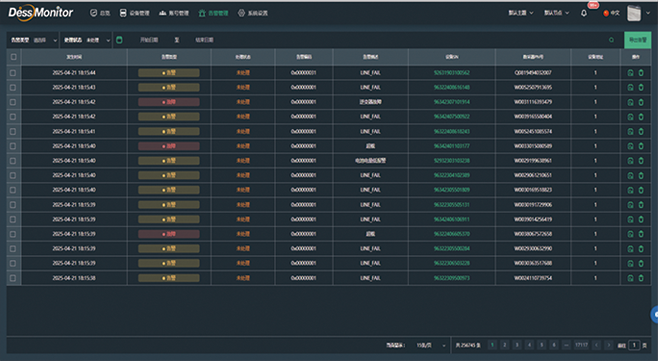Viewport: 658px width, 361px height.
Task: Open the Device Management tab in top navigation
Action: (134, 13)
